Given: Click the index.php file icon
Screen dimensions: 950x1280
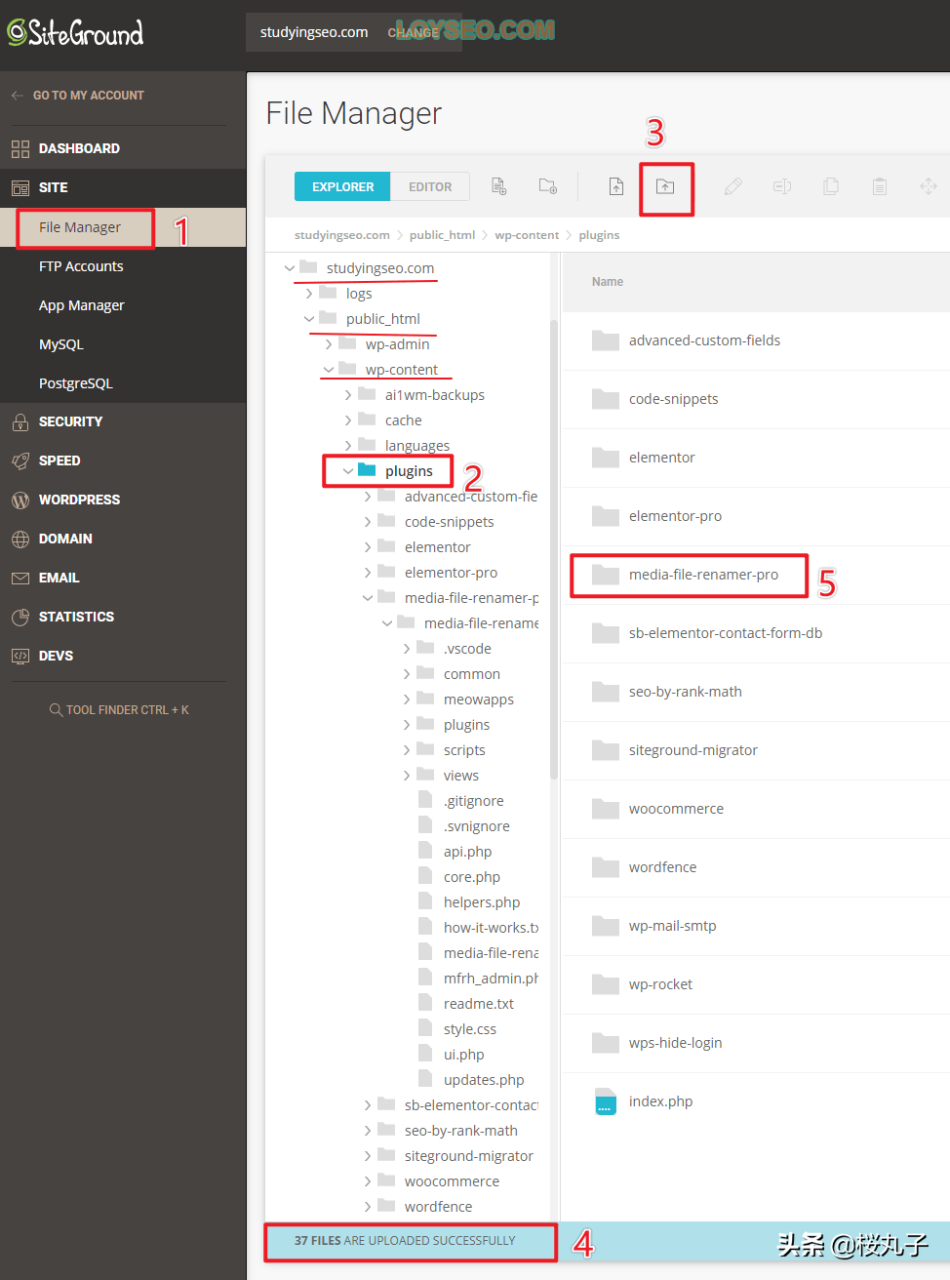Looking at the screenshot, I should (605, 1102).
